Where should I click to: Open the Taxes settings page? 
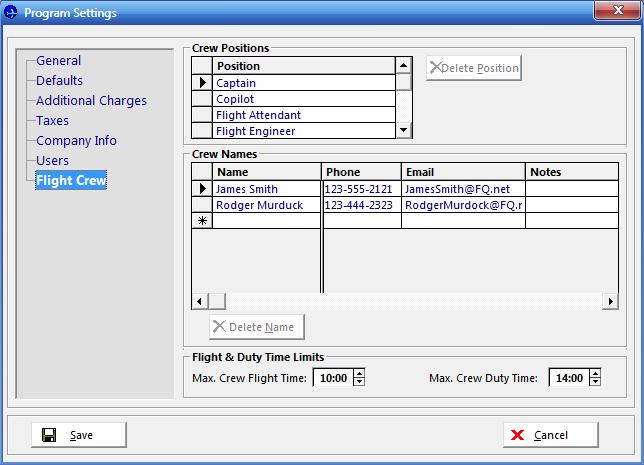coord(52,121)
